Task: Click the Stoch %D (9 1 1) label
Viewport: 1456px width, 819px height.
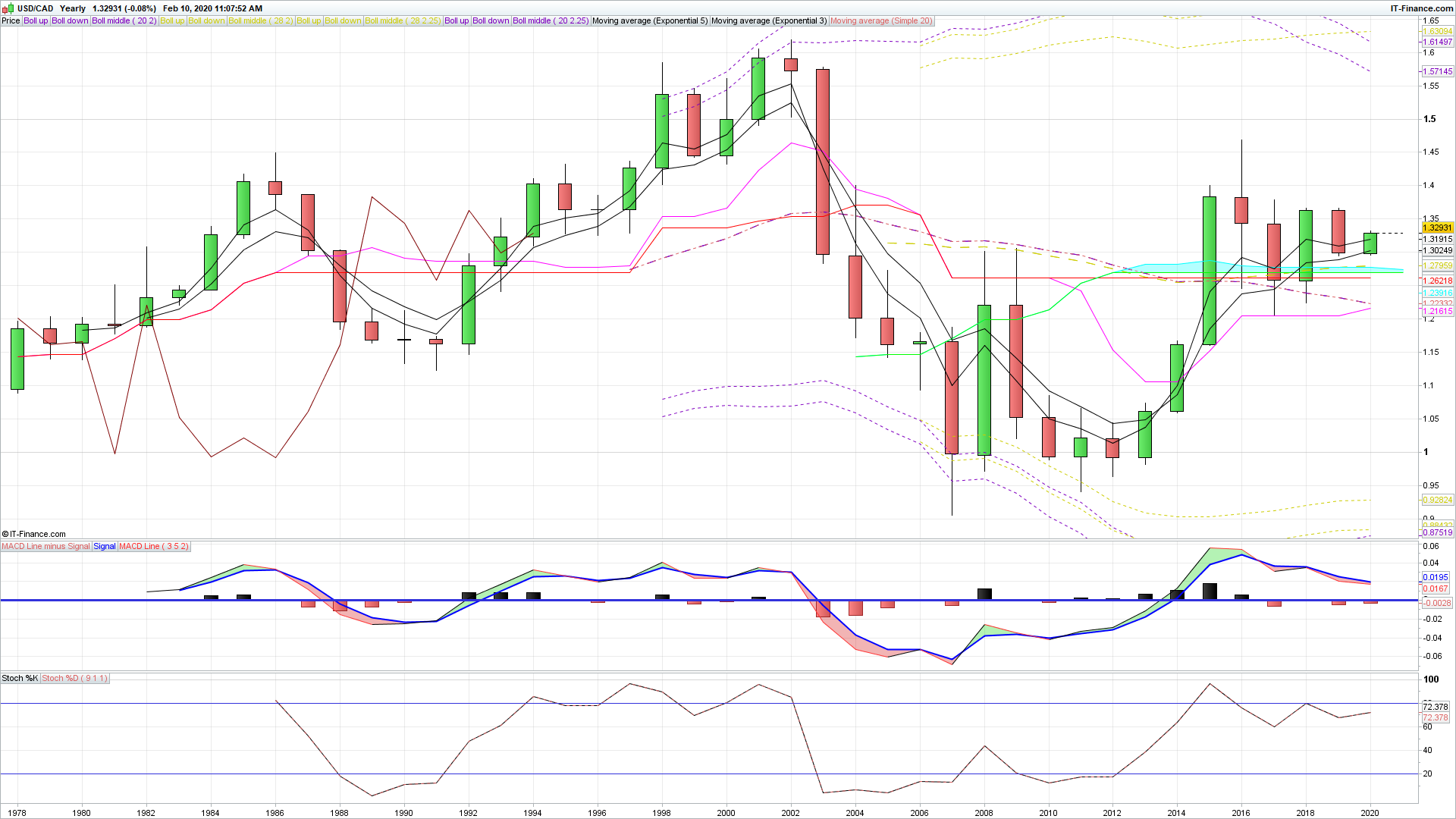Action: (75, 678)
